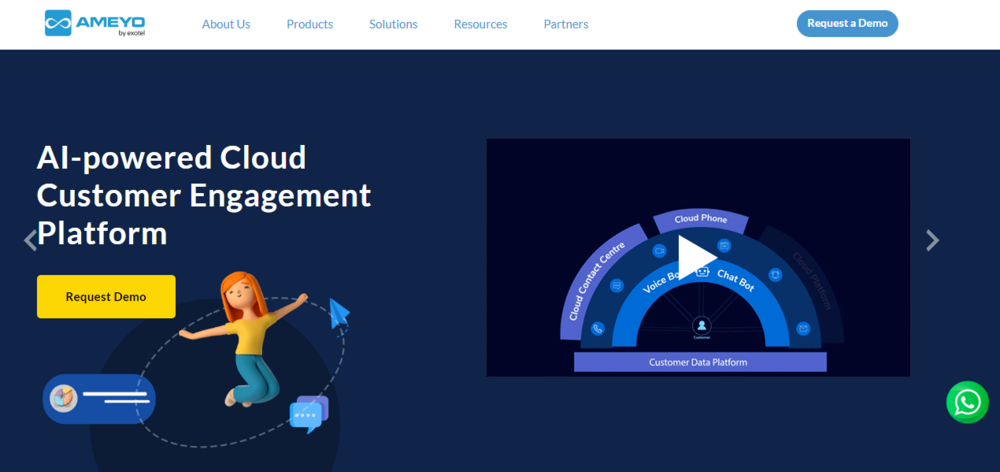
Task: Click the blue Request a Demo button
Action: (x=847, y=24)
